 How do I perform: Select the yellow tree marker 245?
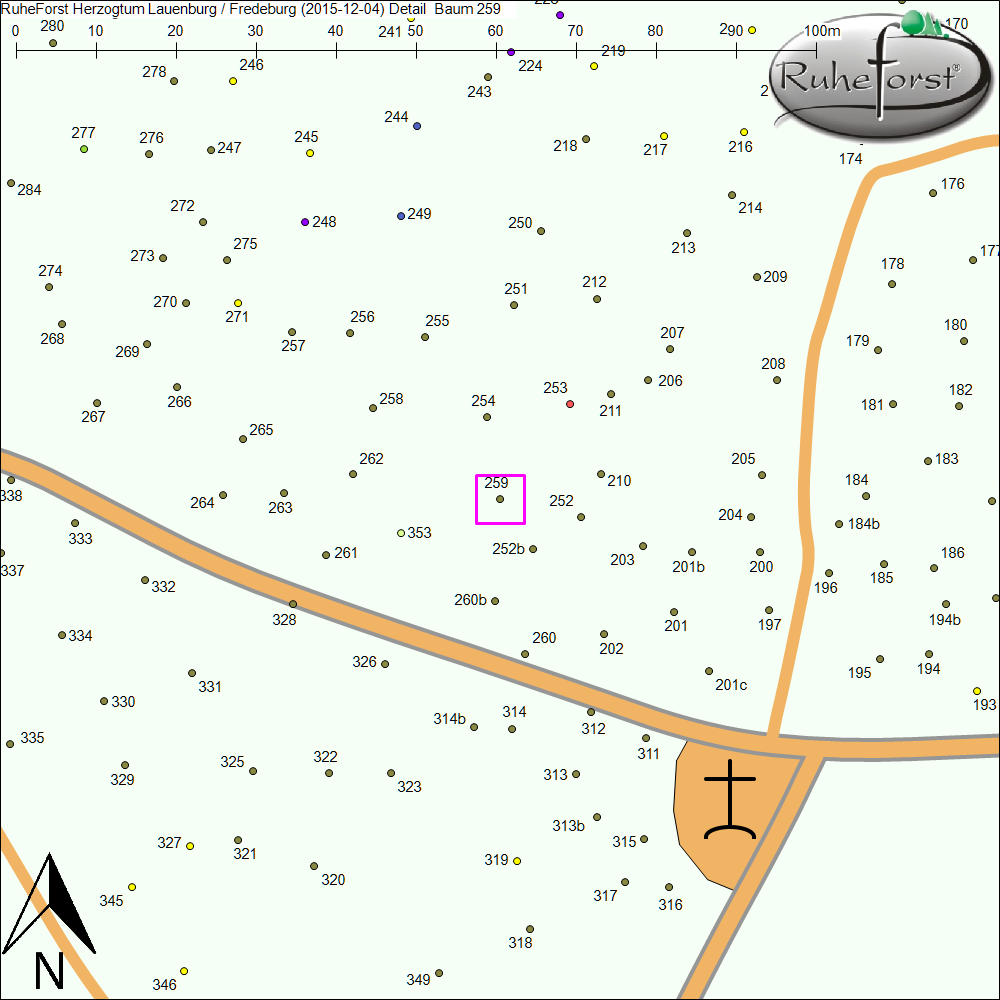[x=310, y=153]
